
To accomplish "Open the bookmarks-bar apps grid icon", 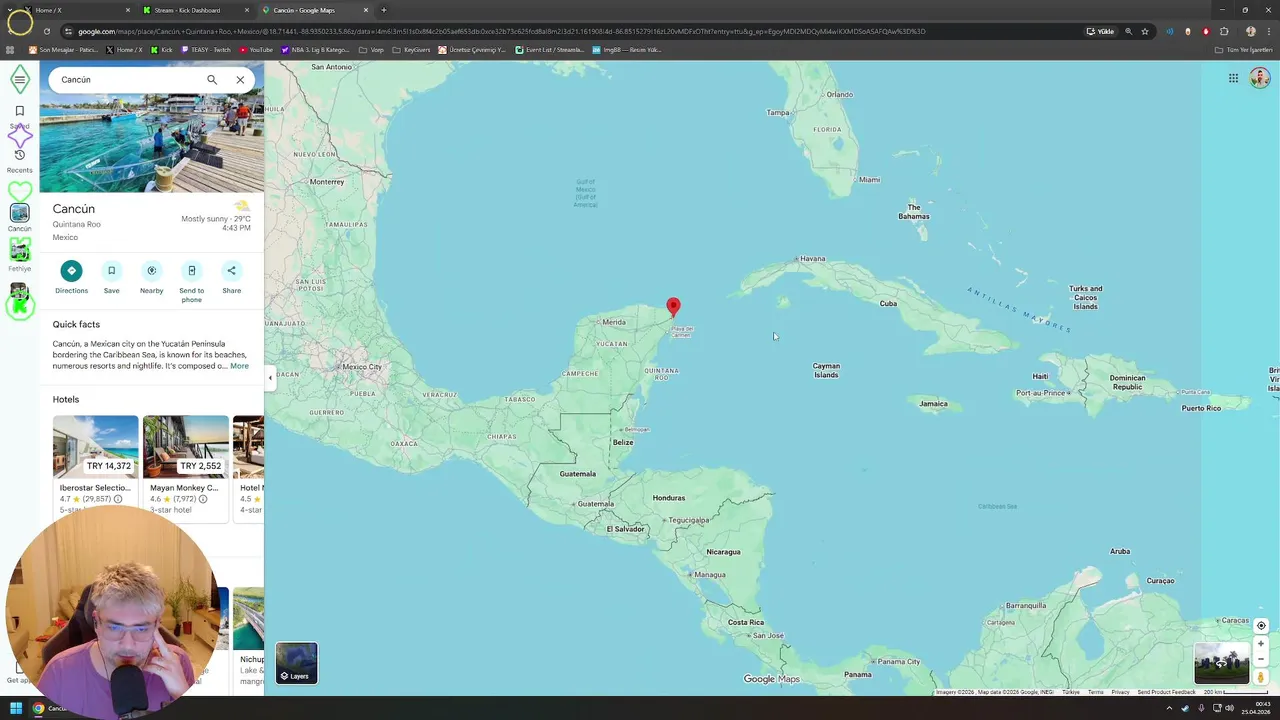I will 11,49.
